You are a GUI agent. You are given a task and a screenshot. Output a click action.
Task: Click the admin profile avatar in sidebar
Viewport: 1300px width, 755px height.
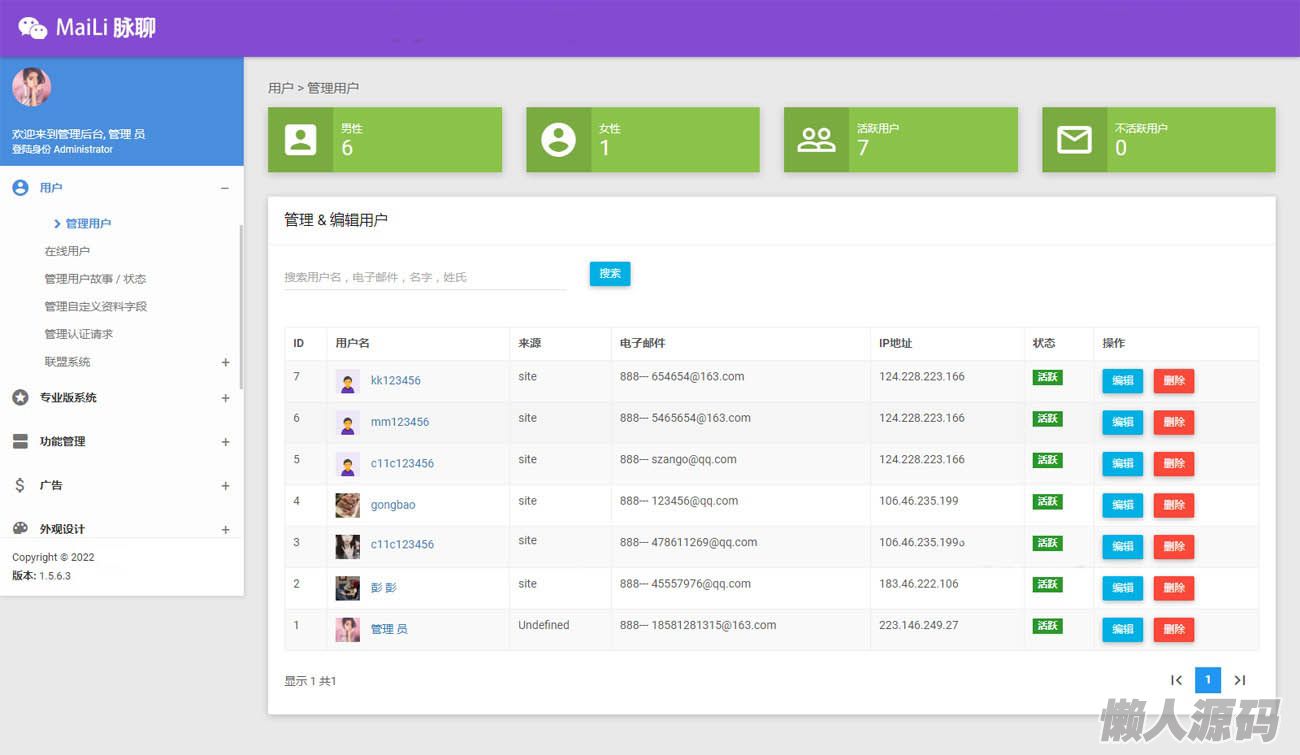pyautogui.click(x=32, y=88)
